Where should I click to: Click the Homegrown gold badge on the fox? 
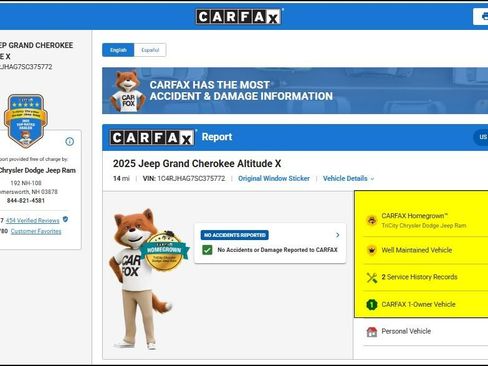pos(164,250)
